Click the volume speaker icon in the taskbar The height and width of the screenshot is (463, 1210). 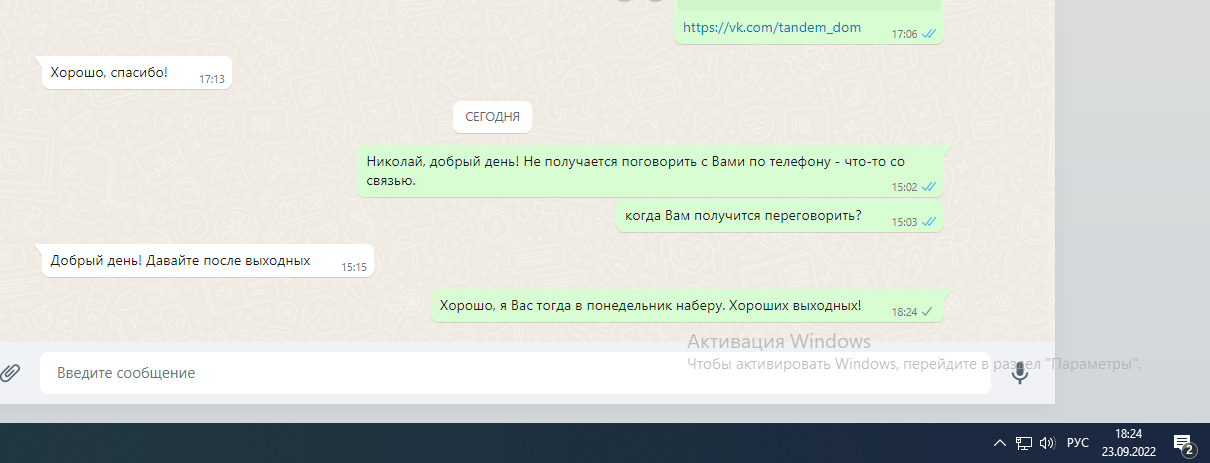[1047, 443]
